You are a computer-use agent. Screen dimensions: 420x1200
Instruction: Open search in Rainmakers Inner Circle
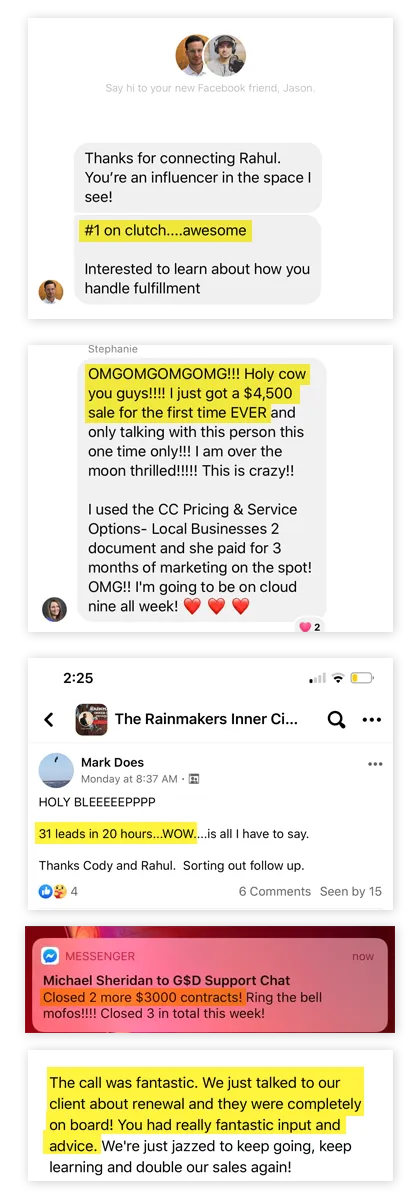click(336, 719)
